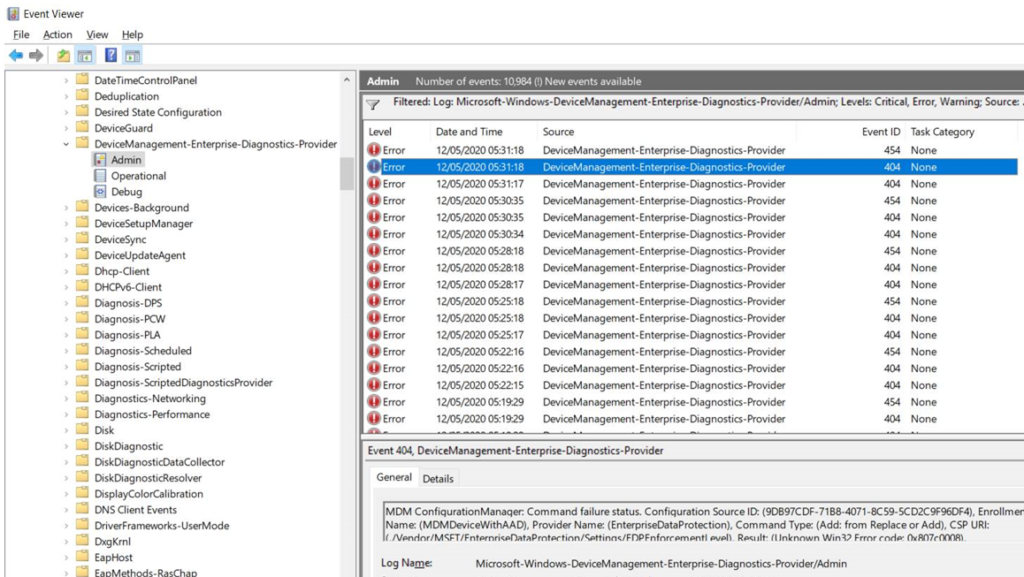Click the Disk folder icon
Viewport: 1024px width, 577px height.
pos(82,429)
